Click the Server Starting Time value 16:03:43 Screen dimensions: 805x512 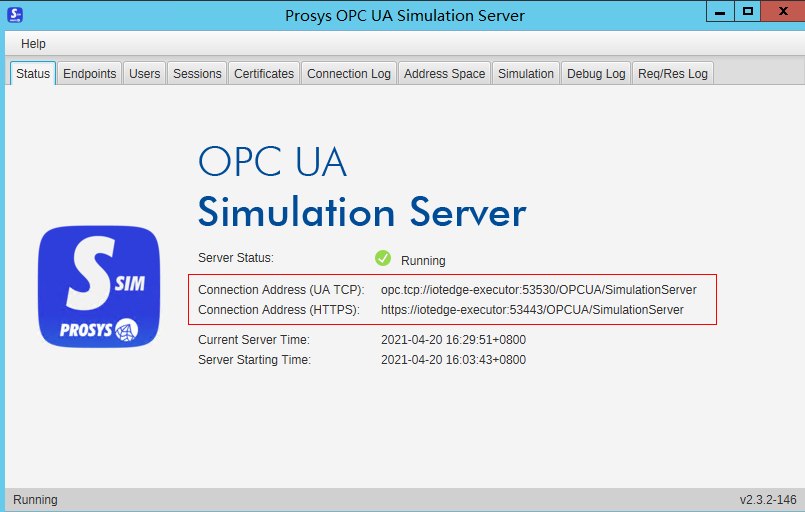click(x=453, y=360)
